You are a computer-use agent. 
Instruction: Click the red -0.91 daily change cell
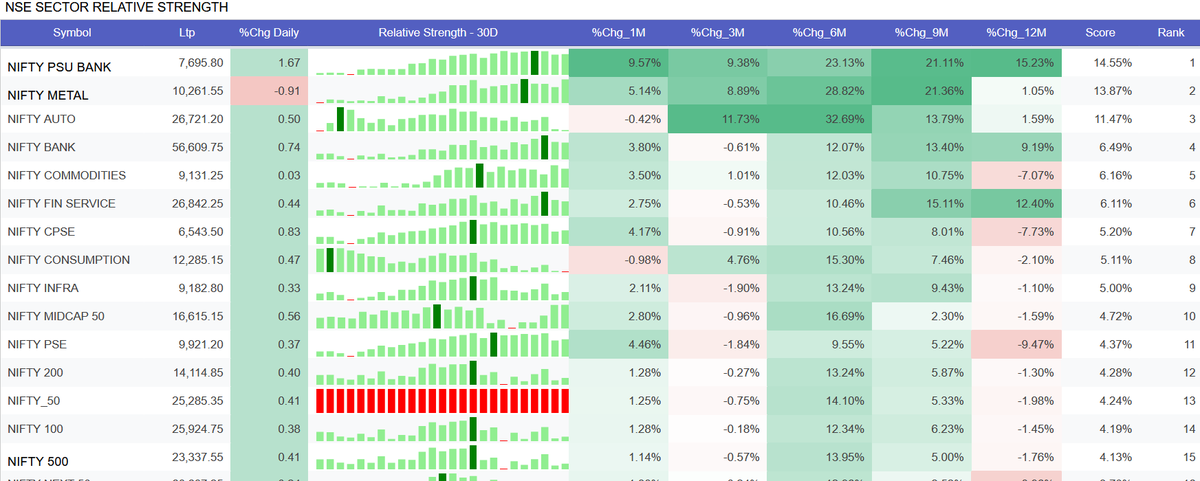[x=269, y=91]
